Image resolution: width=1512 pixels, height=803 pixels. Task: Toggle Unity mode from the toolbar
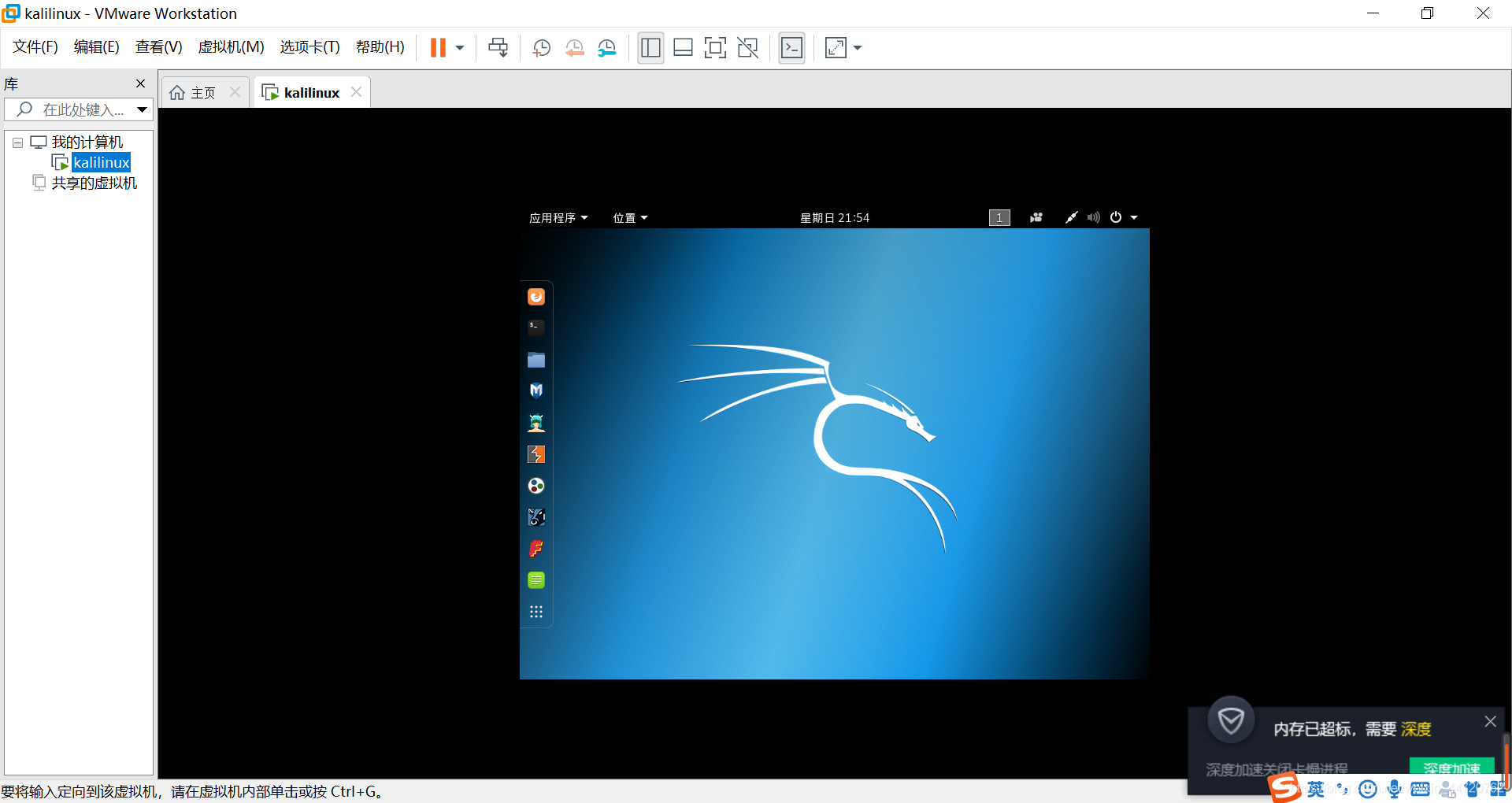pyautogui.click(x=747, y=48)
